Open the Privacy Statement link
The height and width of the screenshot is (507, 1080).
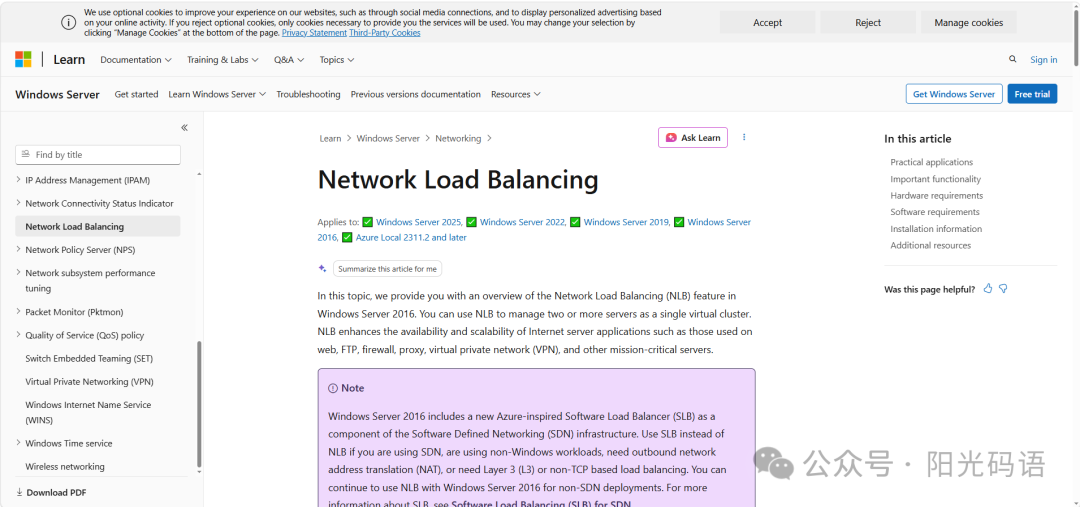(x=314, y=32)
